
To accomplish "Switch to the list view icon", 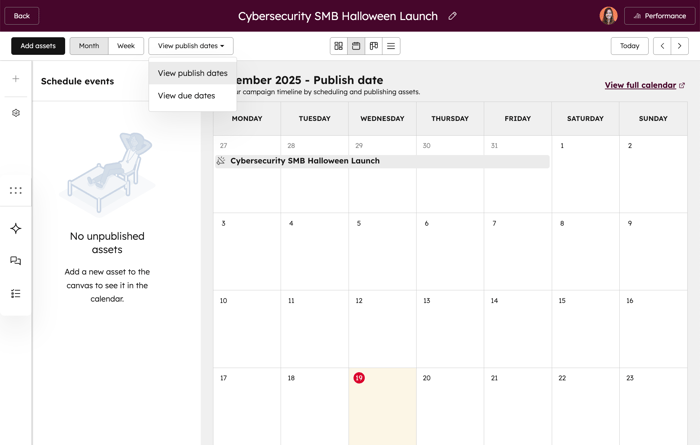I will click(391, 46).
